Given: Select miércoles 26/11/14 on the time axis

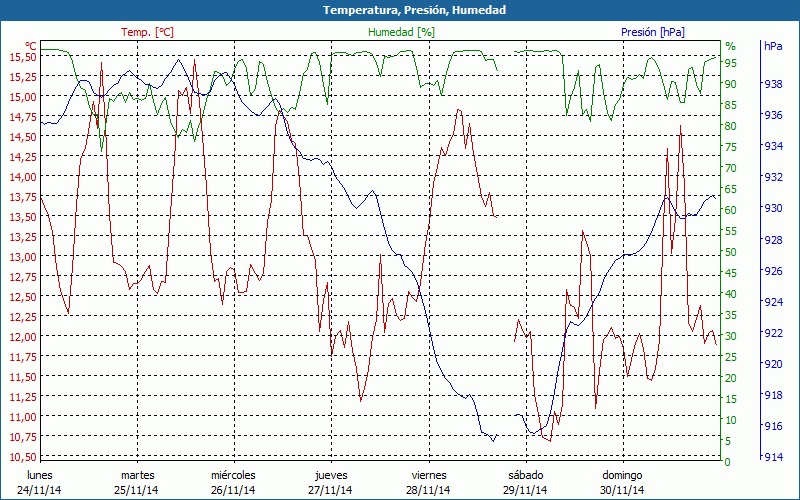Looking at the screenshot, I should tap(233, 482).
